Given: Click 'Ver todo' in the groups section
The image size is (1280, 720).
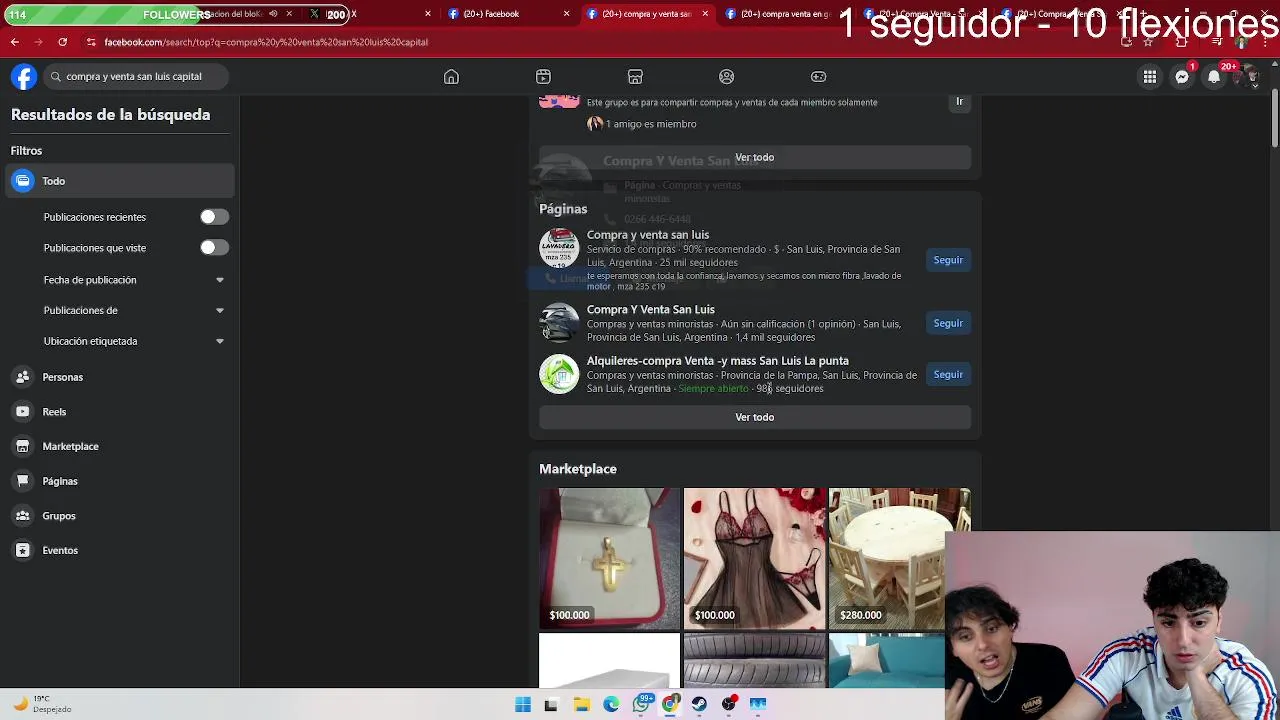Looking at the screenshot, I should click(x=755, y=157).
